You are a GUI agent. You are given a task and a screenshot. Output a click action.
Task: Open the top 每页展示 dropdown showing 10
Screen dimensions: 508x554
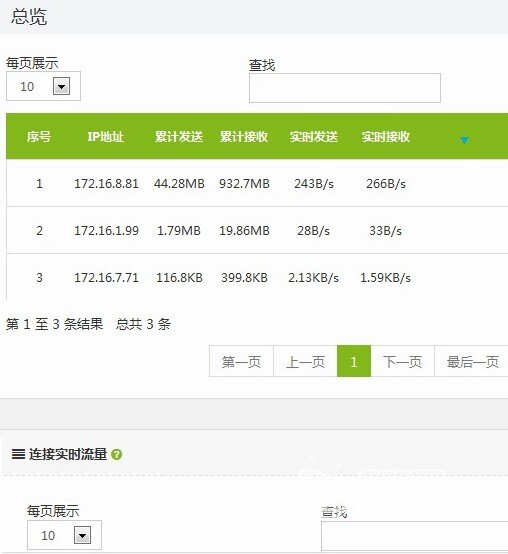43,86
